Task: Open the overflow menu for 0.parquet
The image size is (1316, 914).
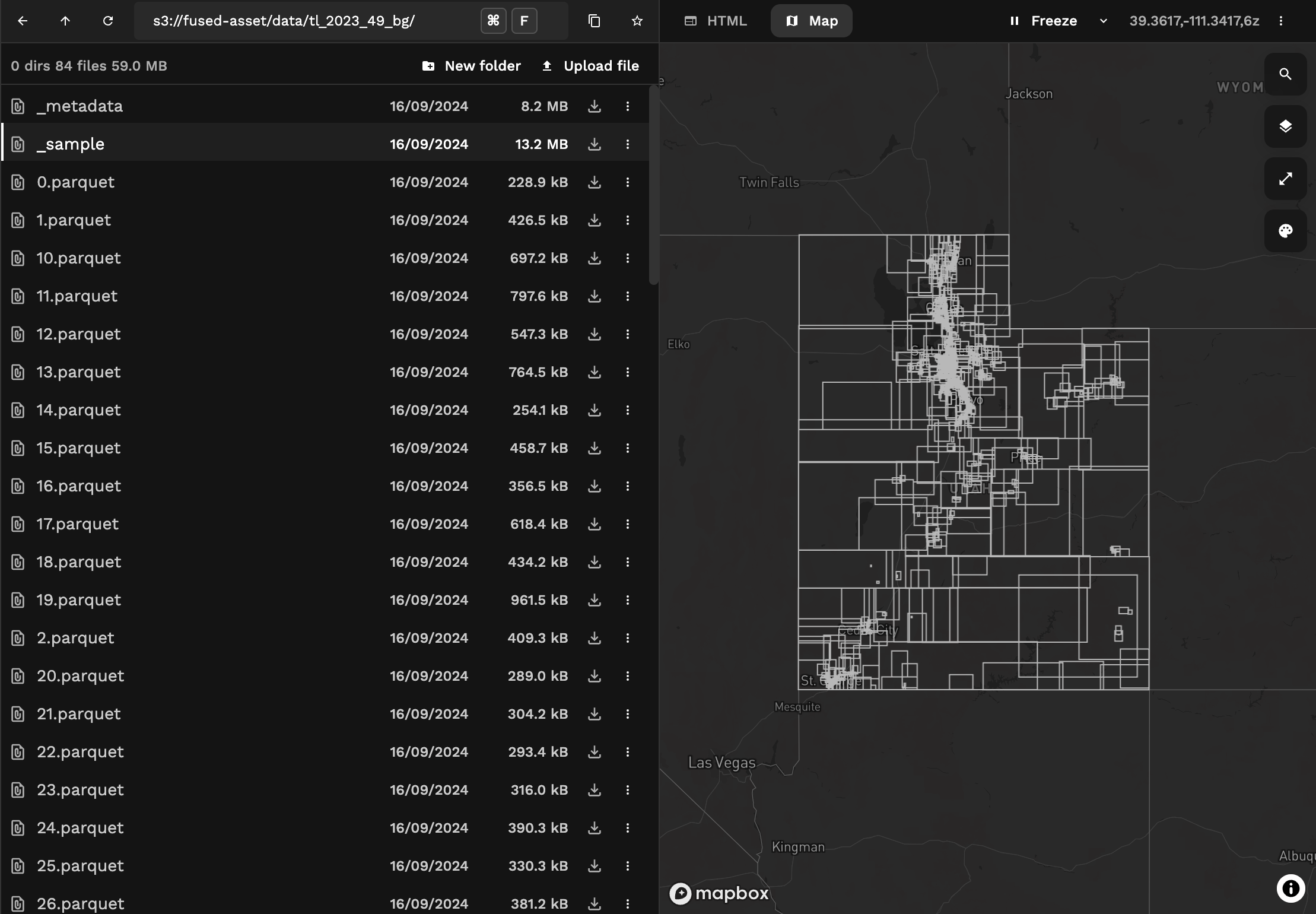Action: click(628, 182)
